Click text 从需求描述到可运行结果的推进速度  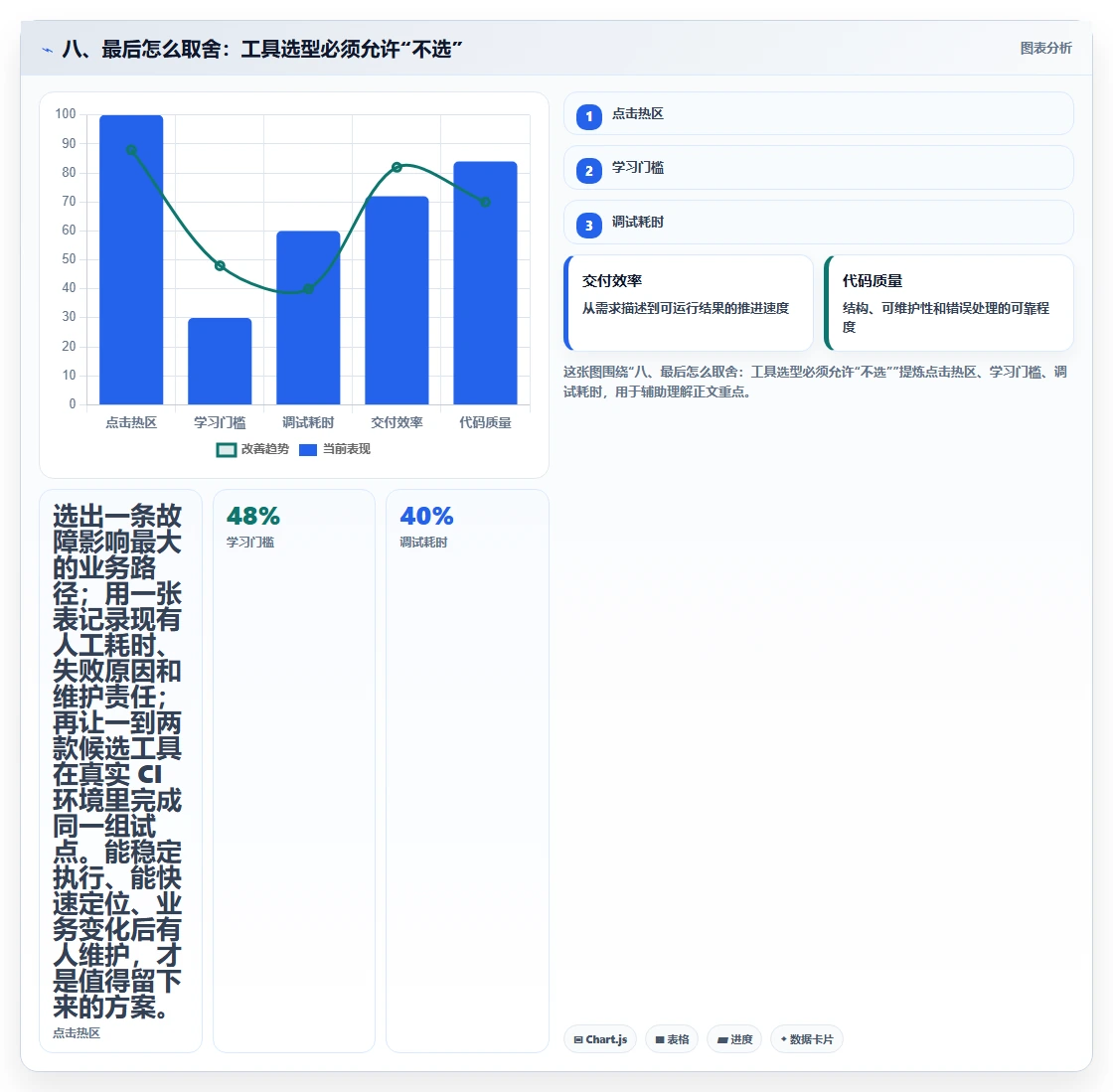(x=686, y=308)
